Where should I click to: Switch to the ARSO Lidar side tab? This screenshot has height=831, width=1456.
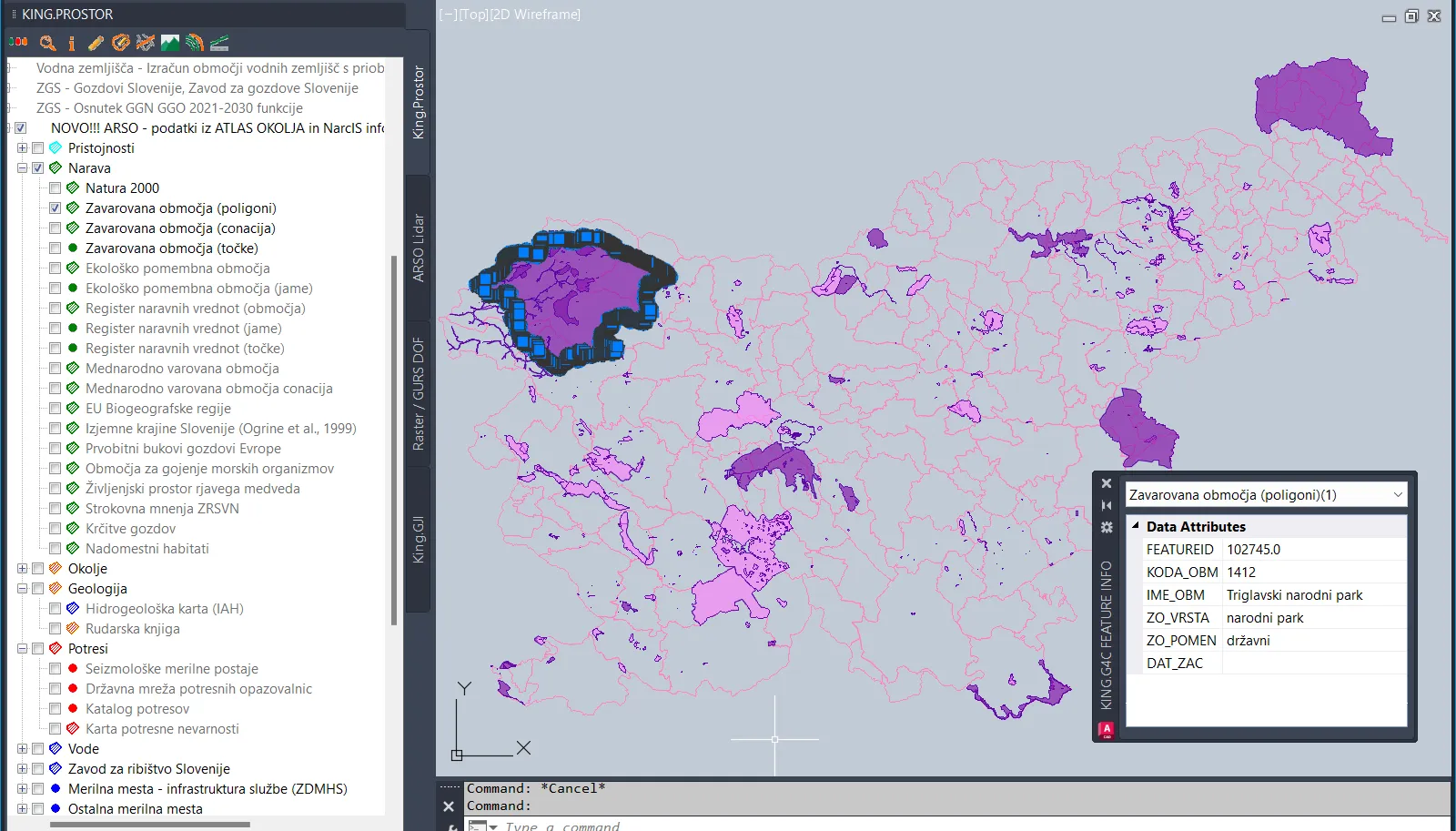[x=418, y=248]
